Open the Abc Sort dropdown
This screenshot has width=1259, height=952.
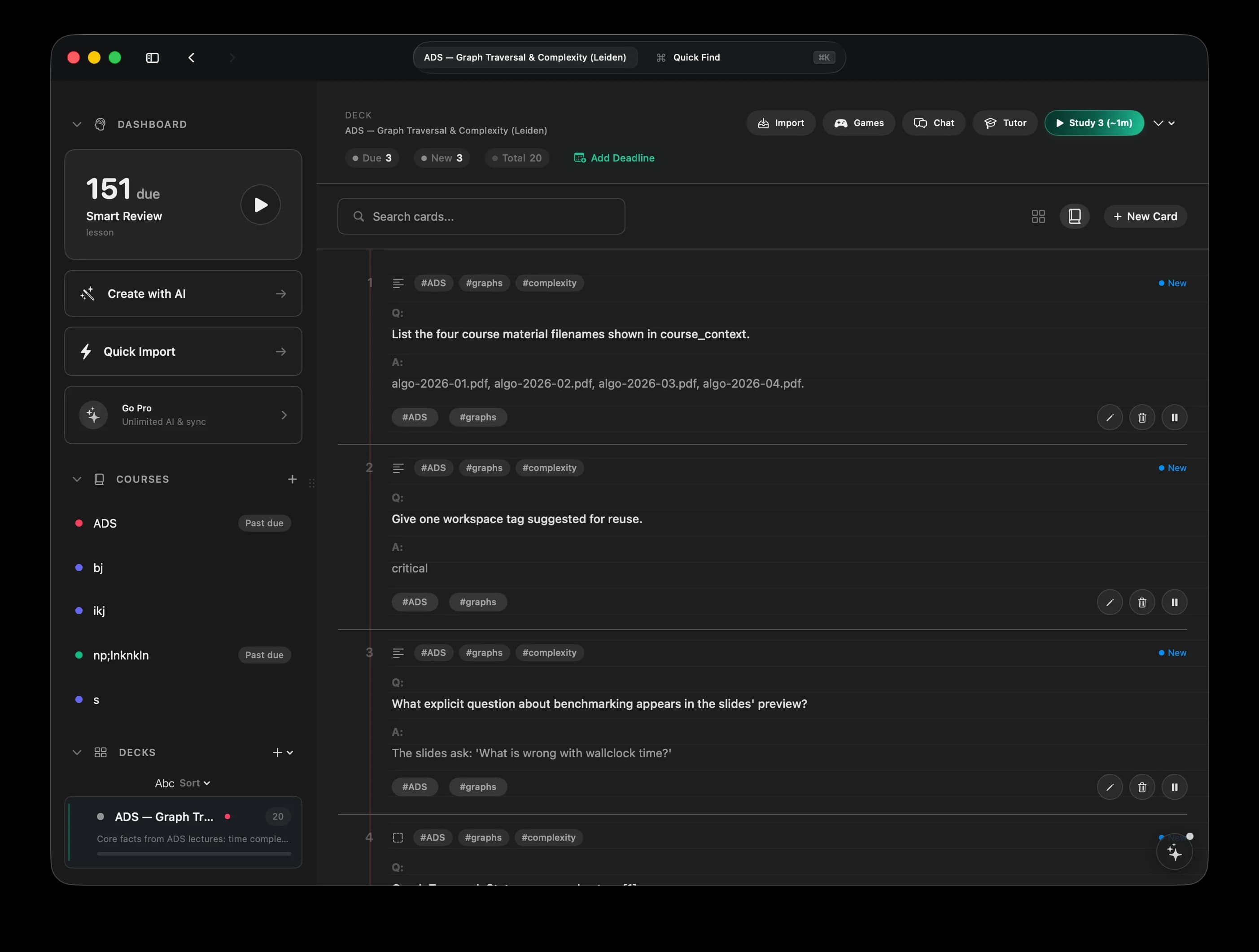pos(183,782)
